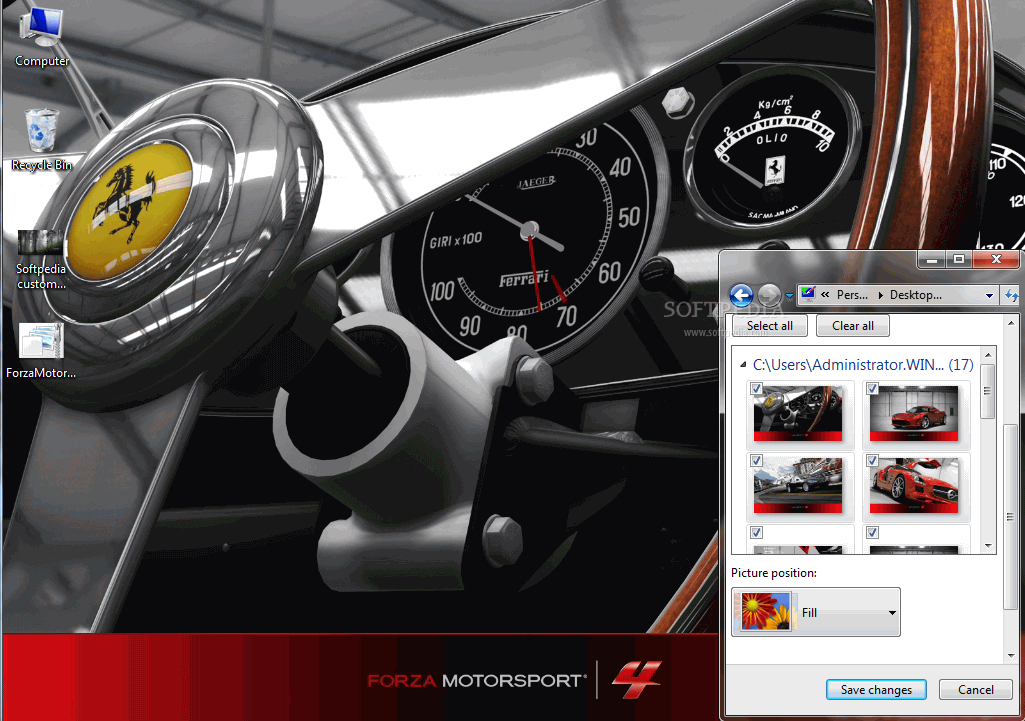
Task: Maximize the Desktop Background window
Action: click(x=959, y=260)
